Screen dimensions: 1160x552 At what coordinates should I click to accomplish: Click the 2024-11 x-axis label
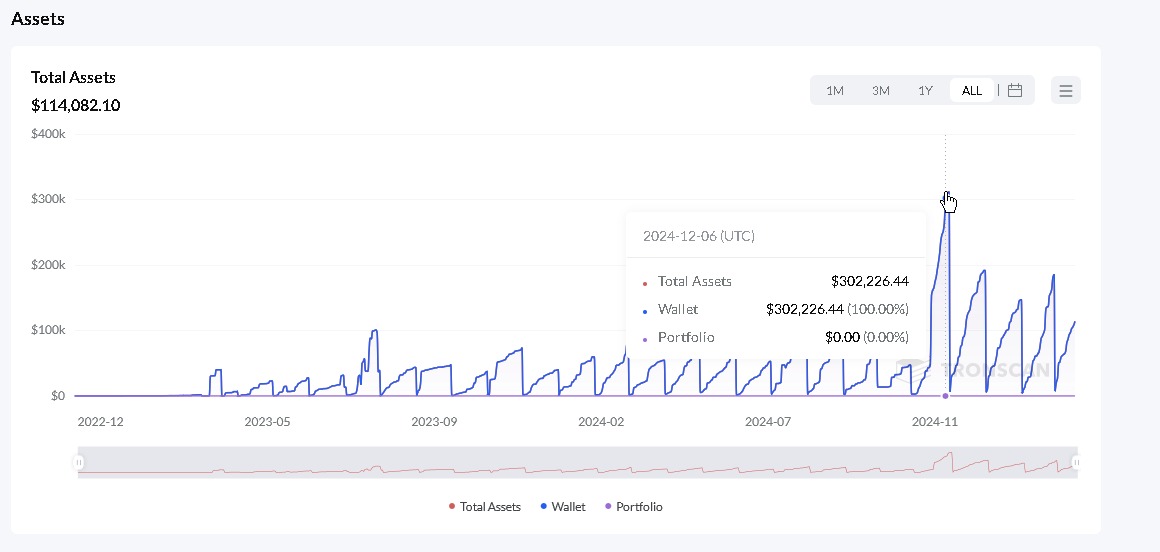click(x=935, y=422)
